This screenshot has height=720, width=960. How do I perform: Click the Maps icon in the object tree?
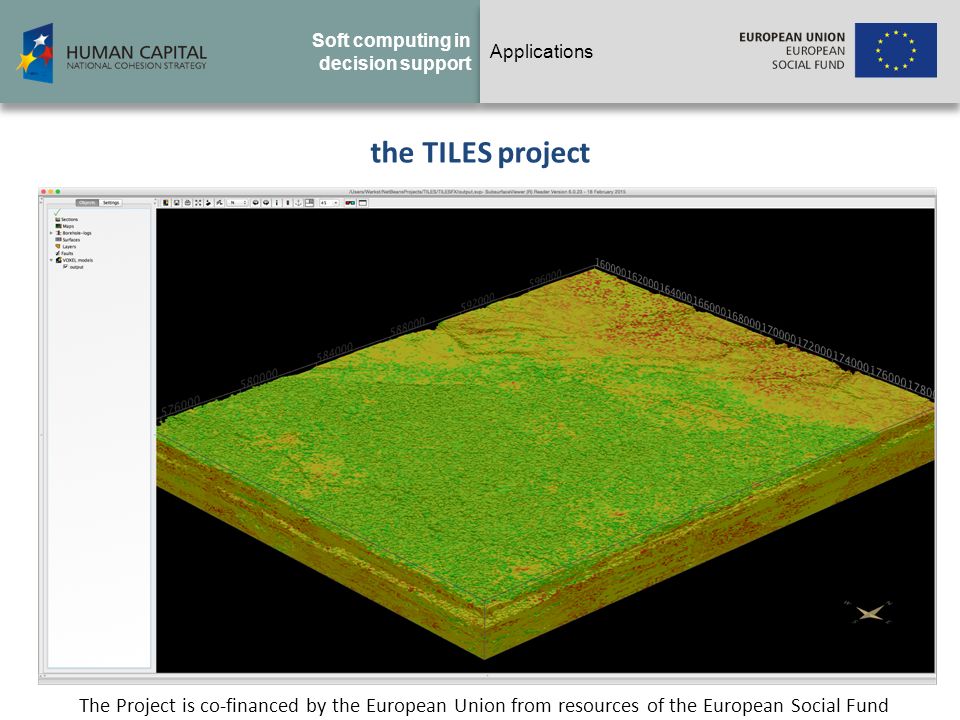(58, 226)
